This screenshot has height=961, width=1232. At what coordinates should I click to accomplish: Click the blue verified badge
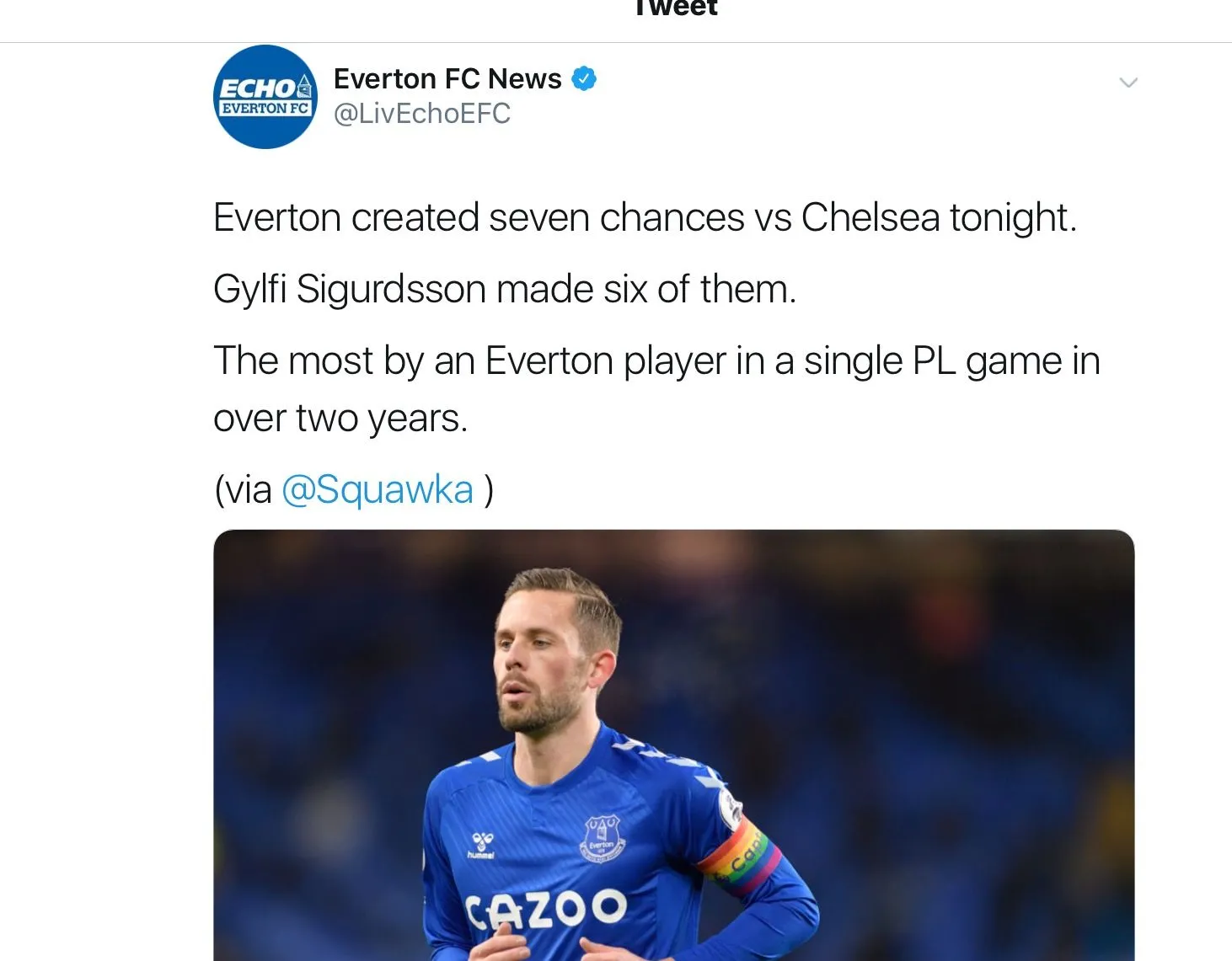pyautogui.click(x=584, y=78)
